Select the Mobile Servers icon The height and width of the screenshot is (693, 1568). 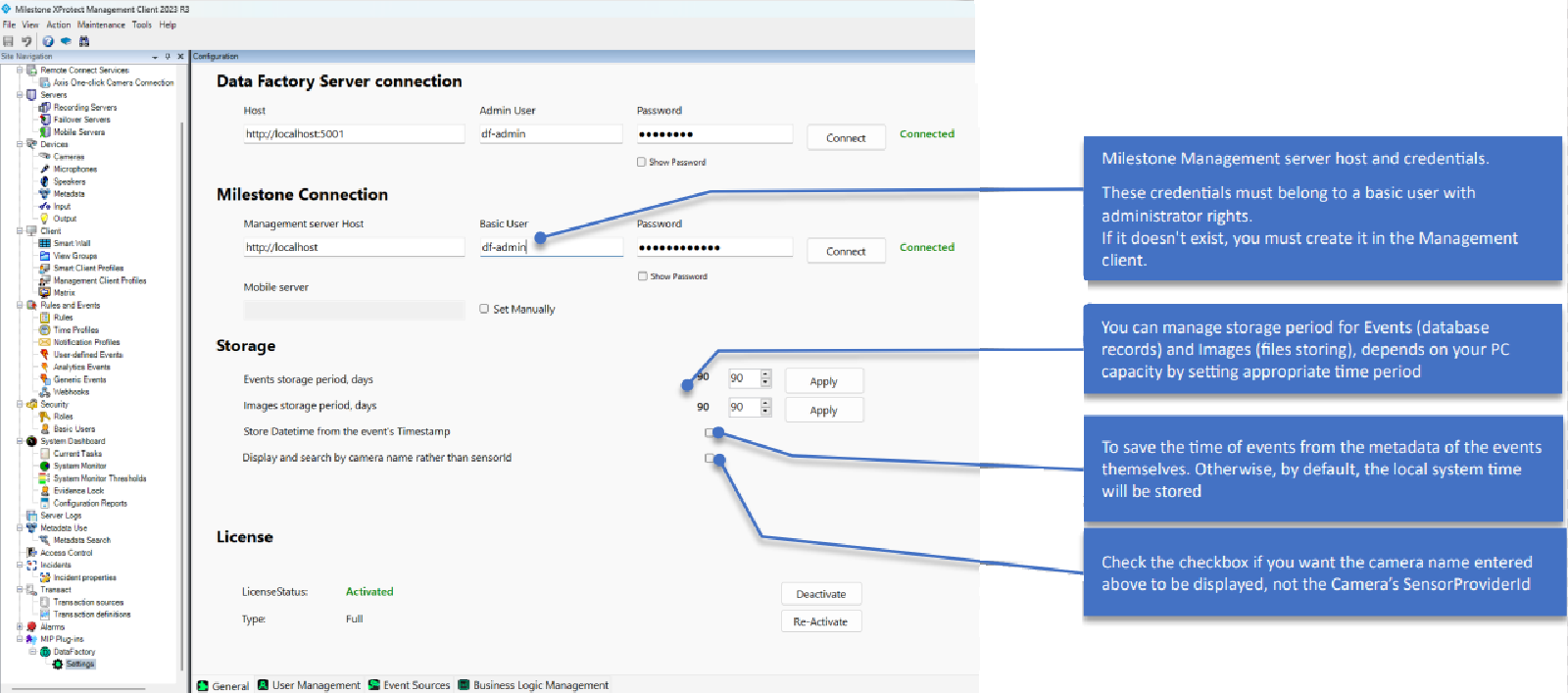click(45, 132)
